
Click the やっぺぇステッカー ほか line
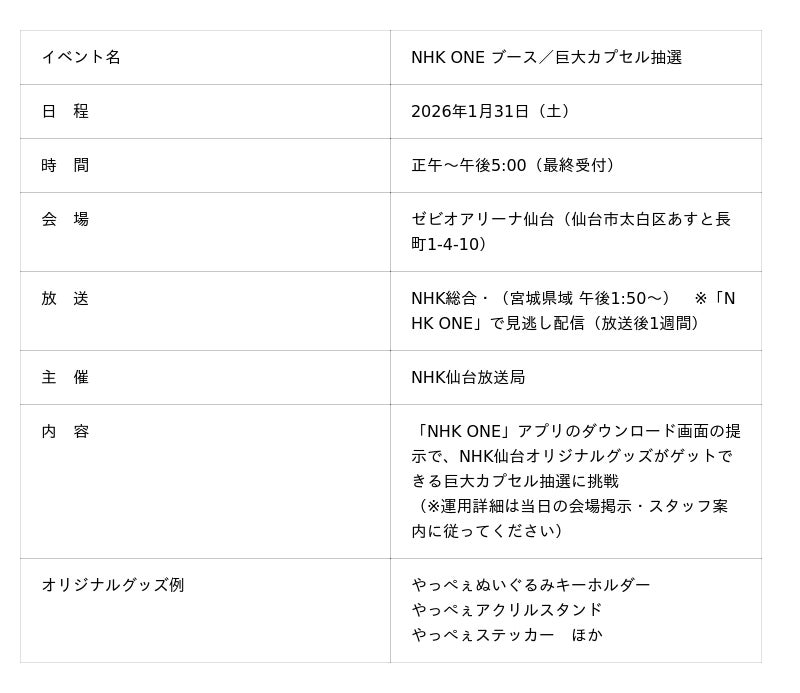507,635
